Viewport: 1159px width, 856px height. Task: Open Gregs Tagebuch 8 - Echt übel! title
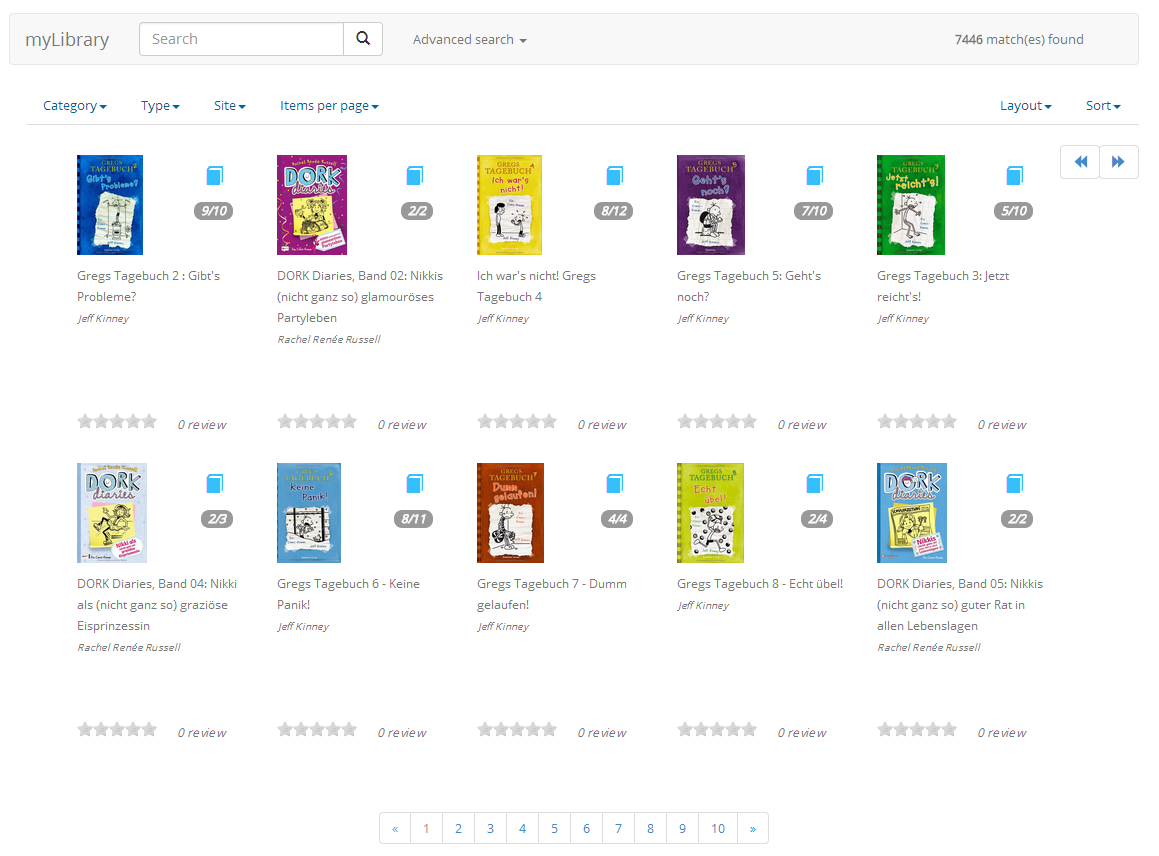tap(759, 584)
